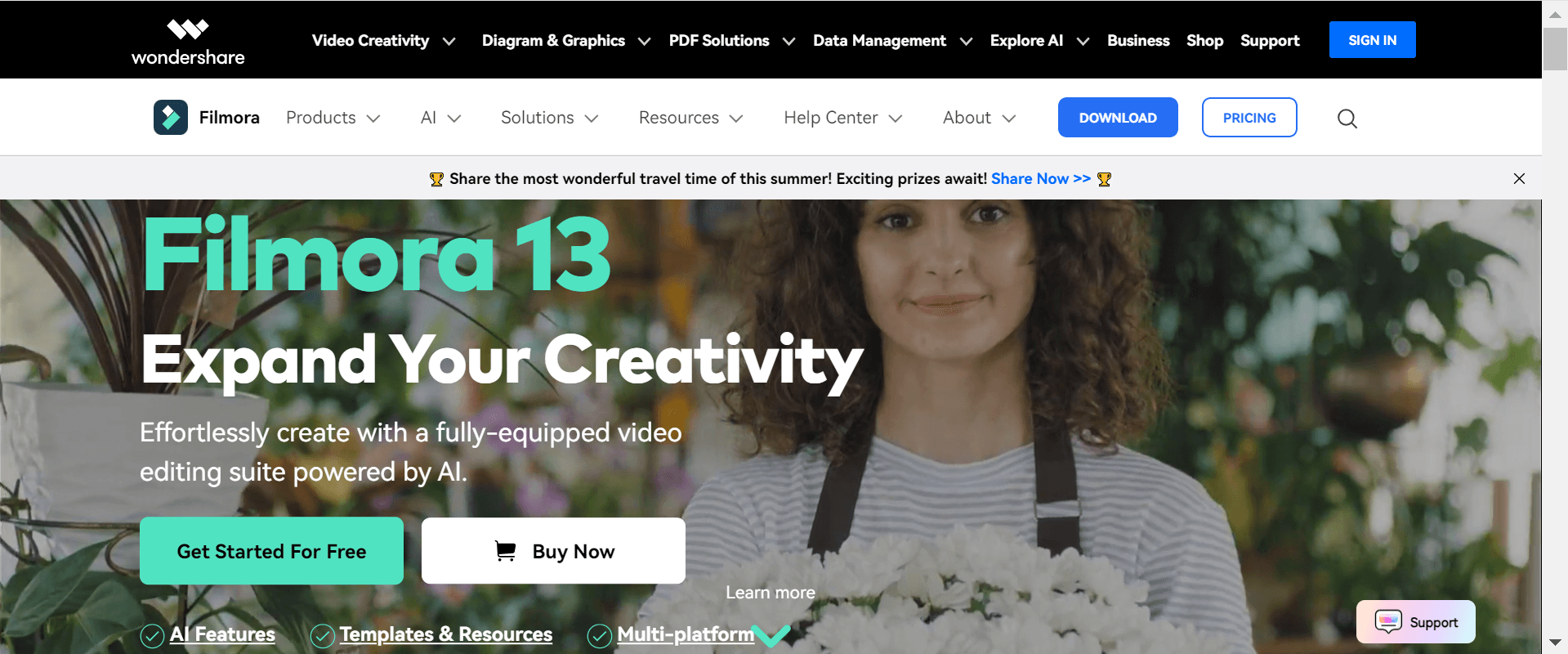1568x654 pixels.
Task: Click the Expand Your Creativity heading
Action: pos(502,361)
